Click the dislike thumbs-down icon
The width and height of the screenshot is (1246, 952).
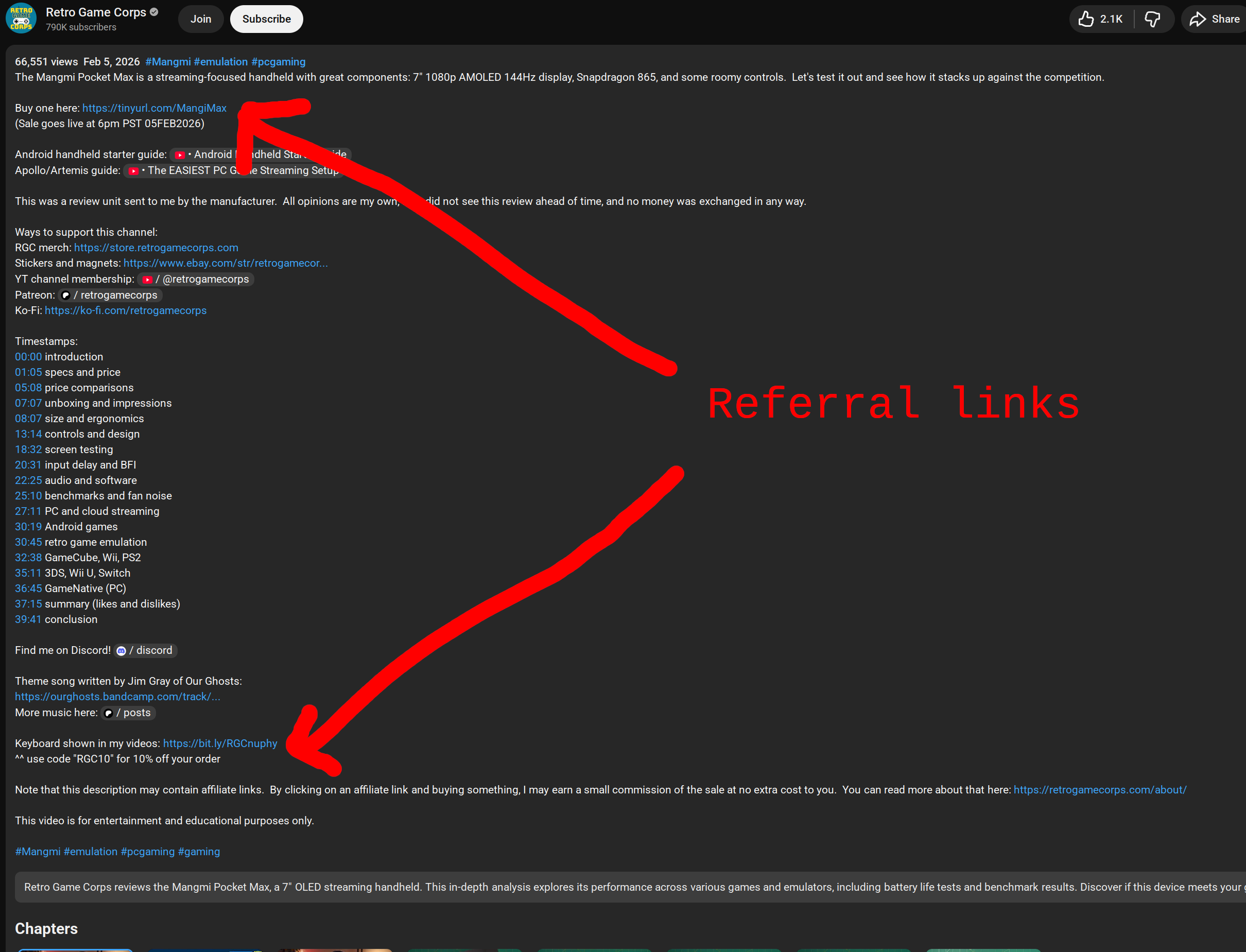click(1152, 19)
